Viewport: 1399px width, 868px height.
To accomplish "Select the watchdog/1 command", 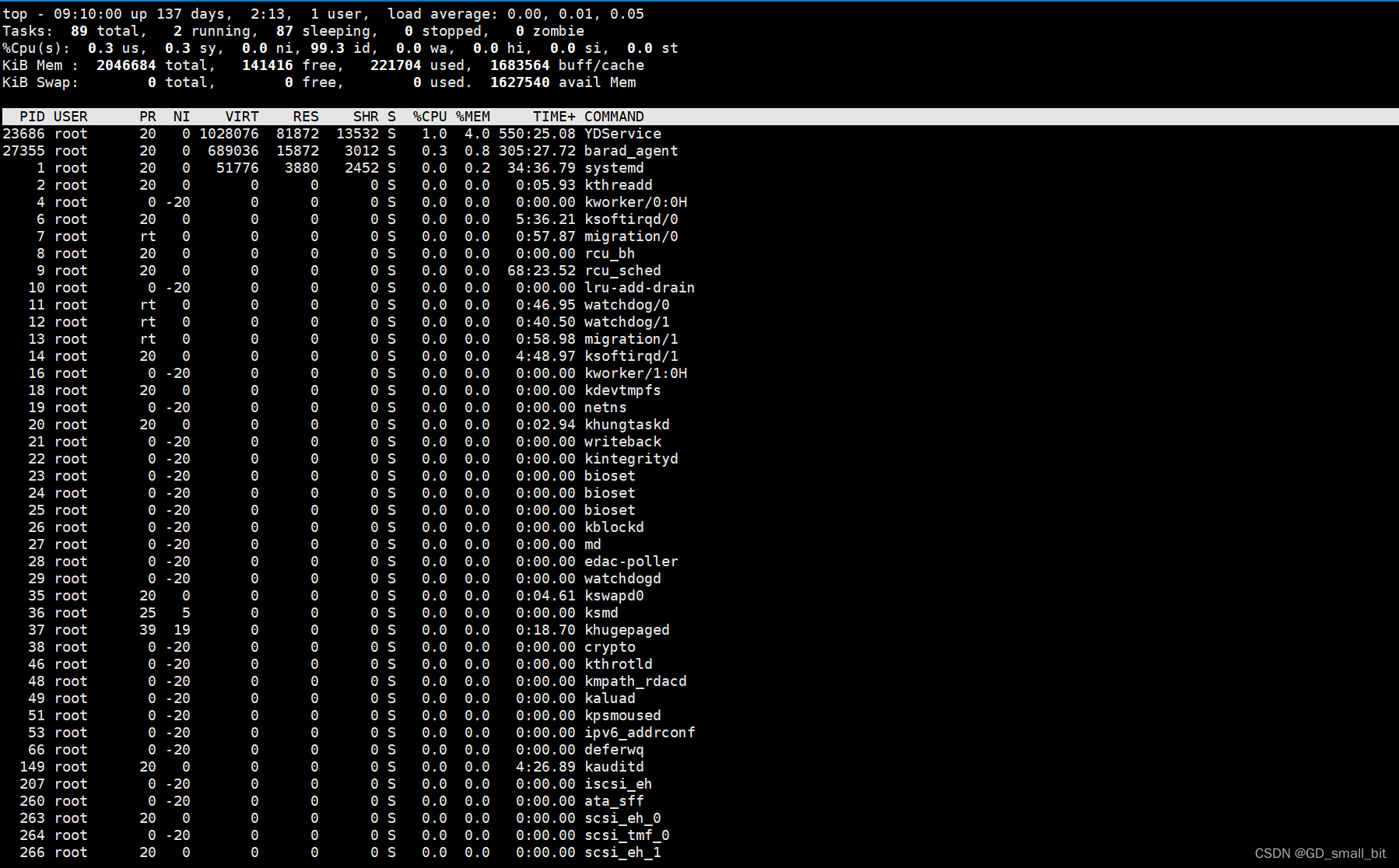I will (x=627, y=322).
